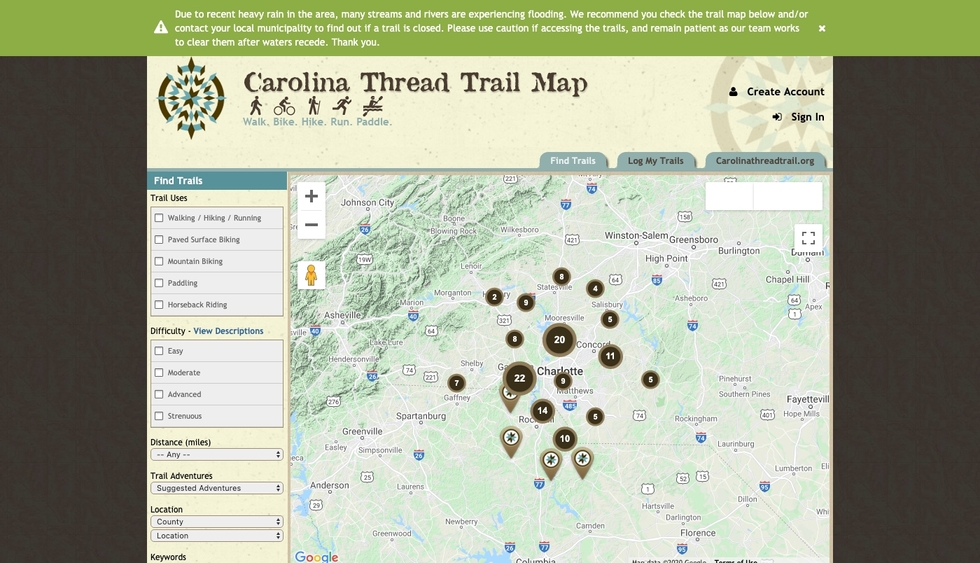Screen dimensions: 980x563
Task: Click the Paddle kayak icon in header
Action: coord(372,105)
